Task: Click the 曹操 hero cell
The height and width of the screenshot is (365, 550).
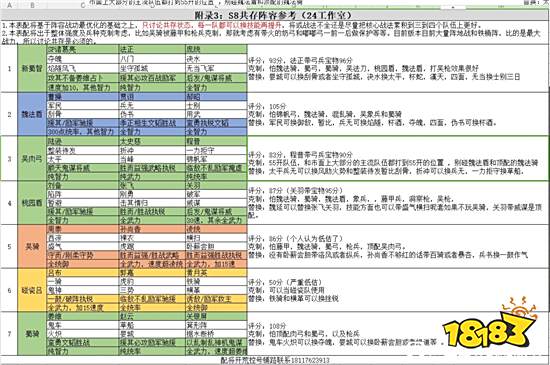Action: 82,97
